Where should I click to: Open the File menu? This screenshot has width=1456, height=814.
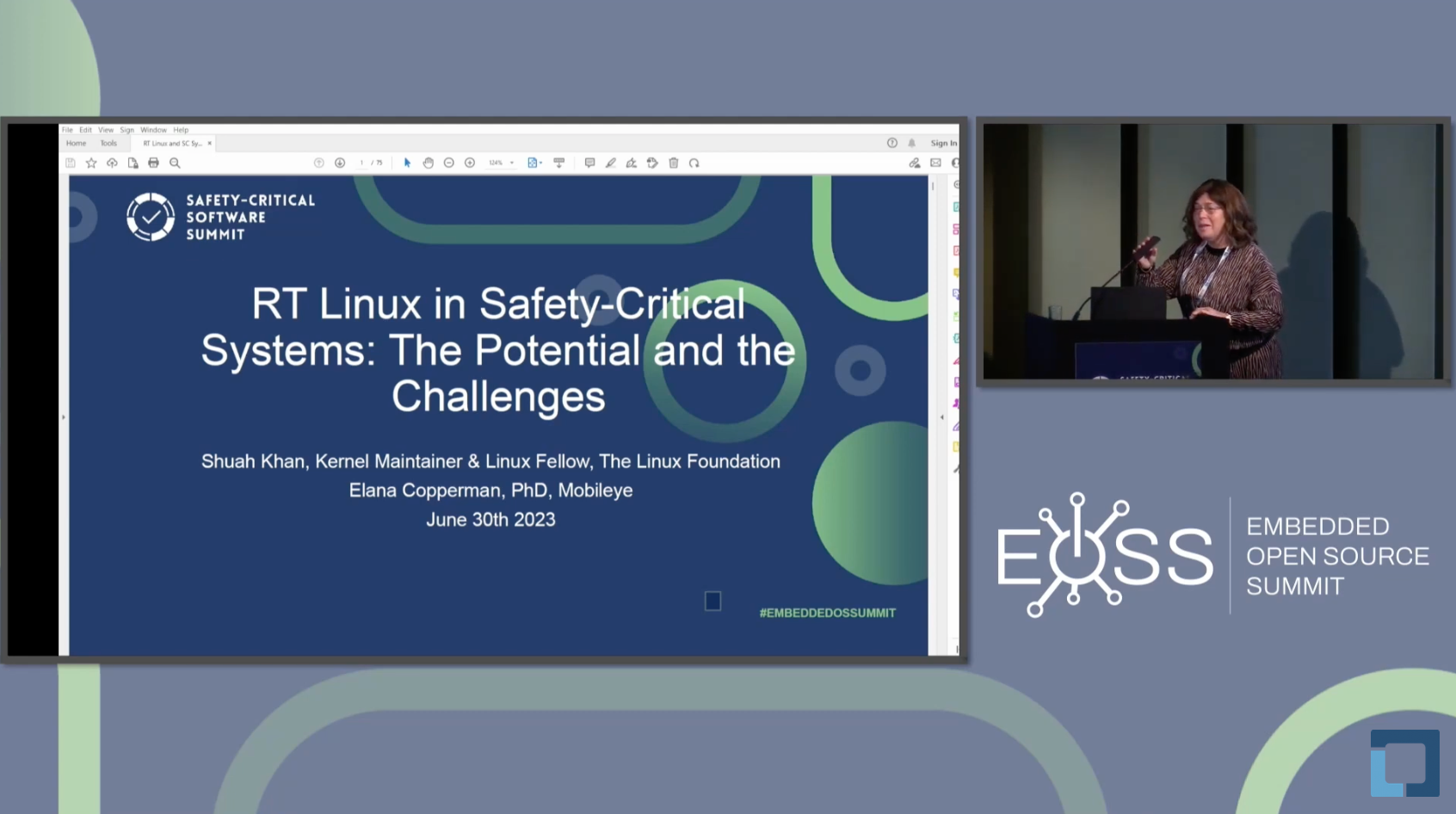pos(67,130)
